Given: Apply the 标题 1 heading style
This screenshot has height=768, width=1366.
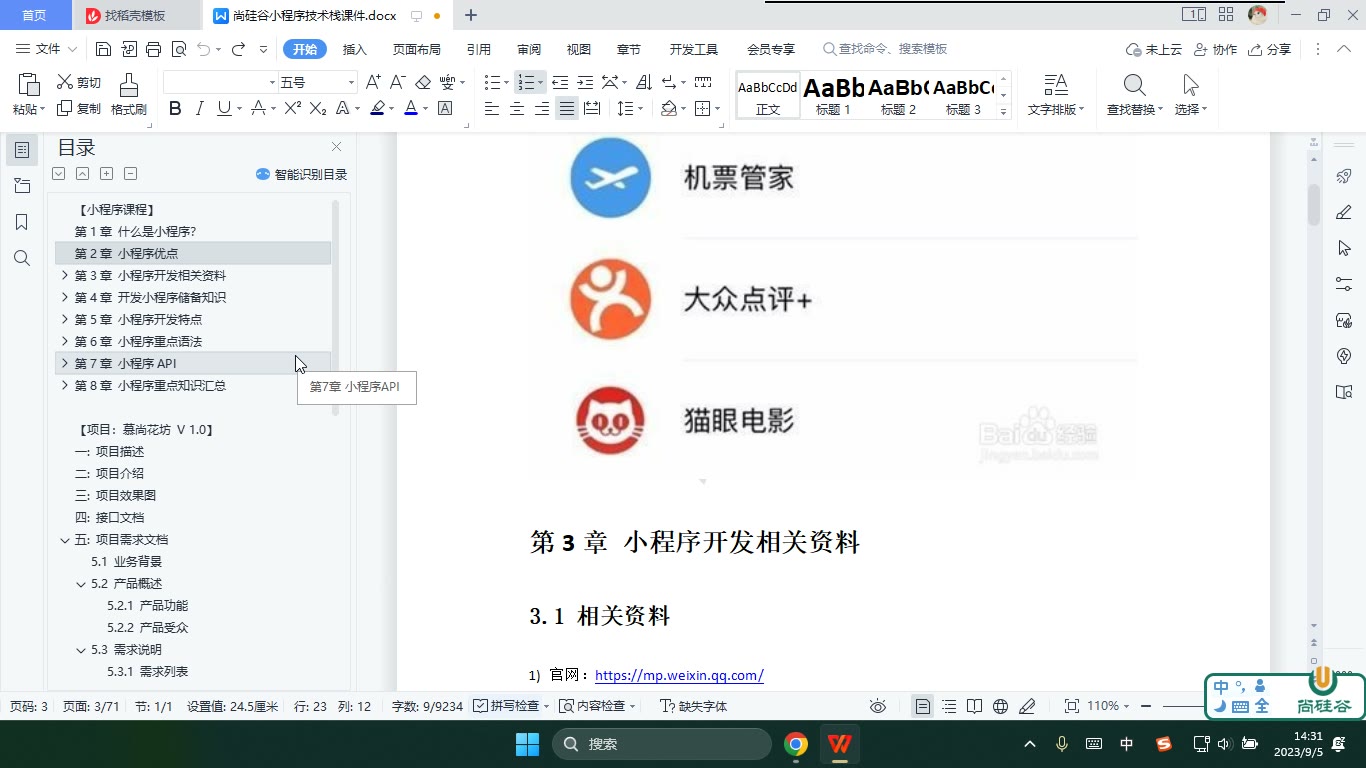Looking at the screenshot, I should (833, 95).
